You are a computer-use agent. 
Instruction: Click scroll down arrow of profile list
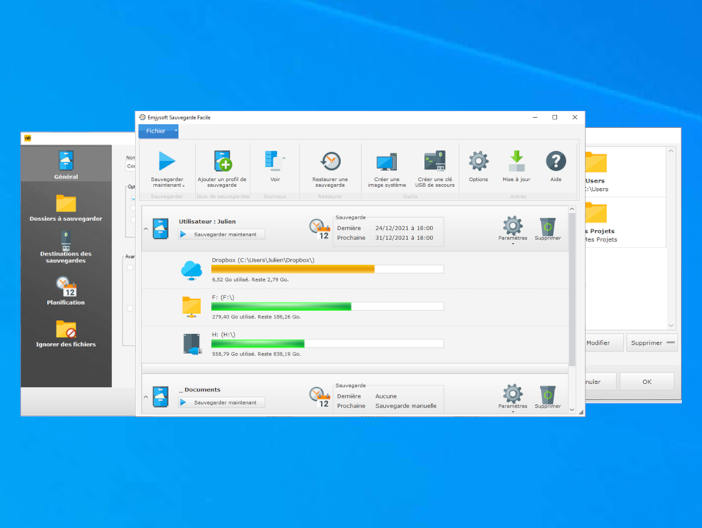click(572, 410)
